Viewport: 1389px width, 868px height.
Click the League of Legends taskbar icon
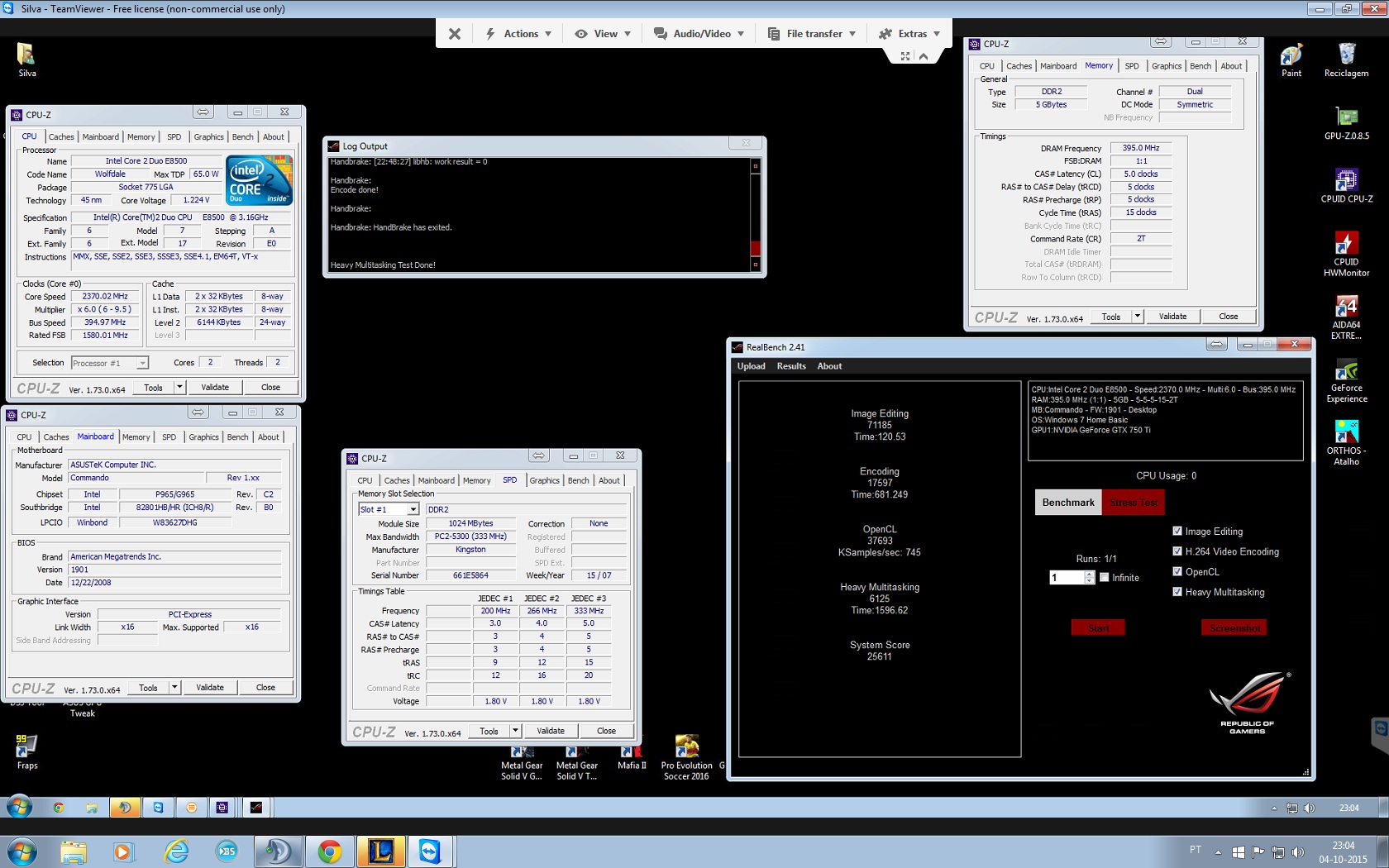pyautogui.click(x=380, y=851)
